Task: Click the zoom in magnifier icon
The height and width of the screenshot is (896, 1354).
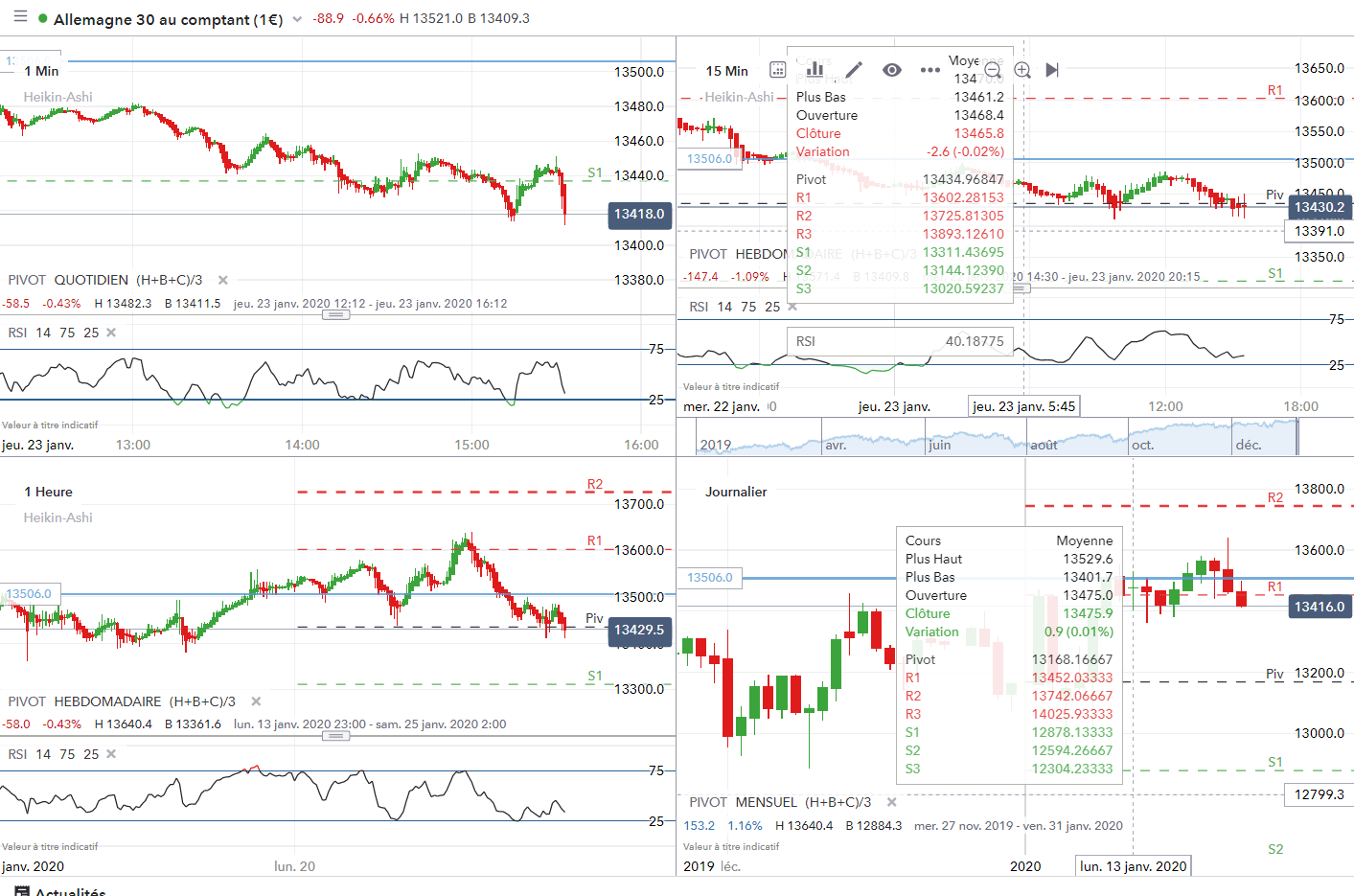Action: [1022, 70]
